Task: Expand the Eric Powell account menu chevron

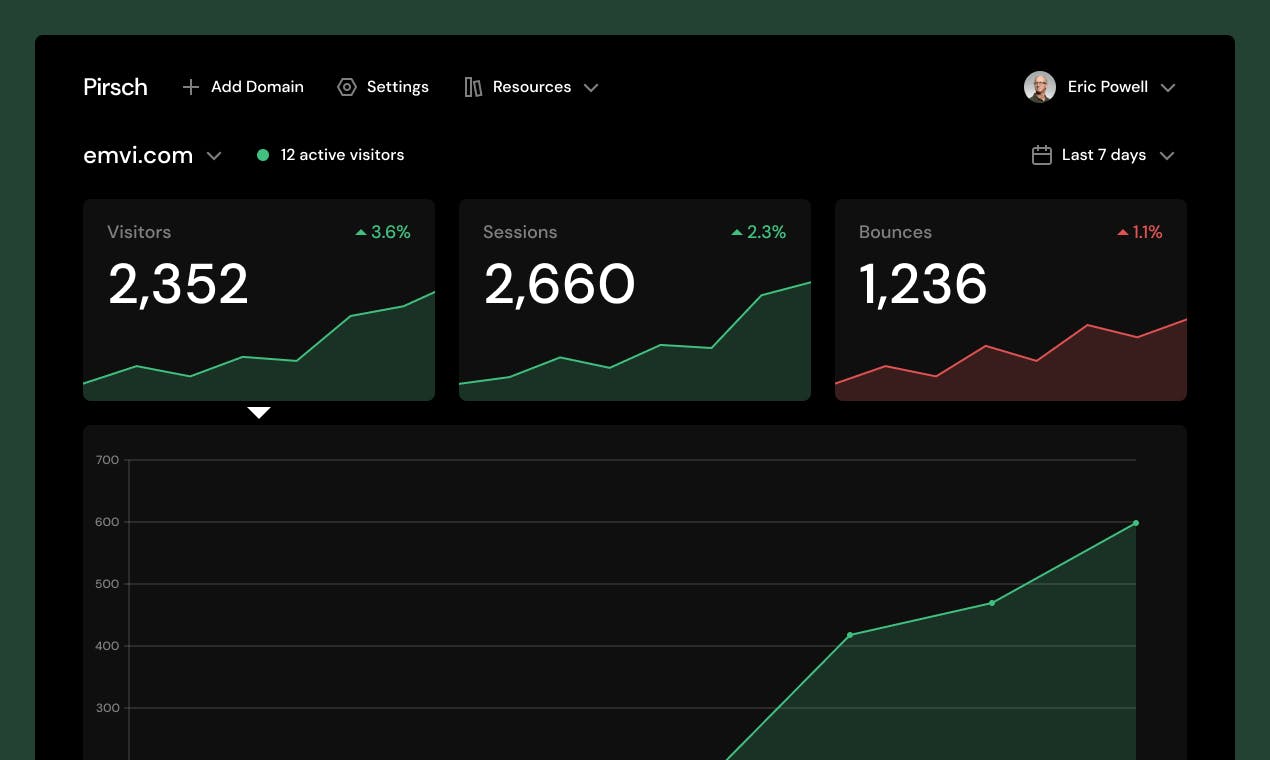Action: pos(1167,88)
